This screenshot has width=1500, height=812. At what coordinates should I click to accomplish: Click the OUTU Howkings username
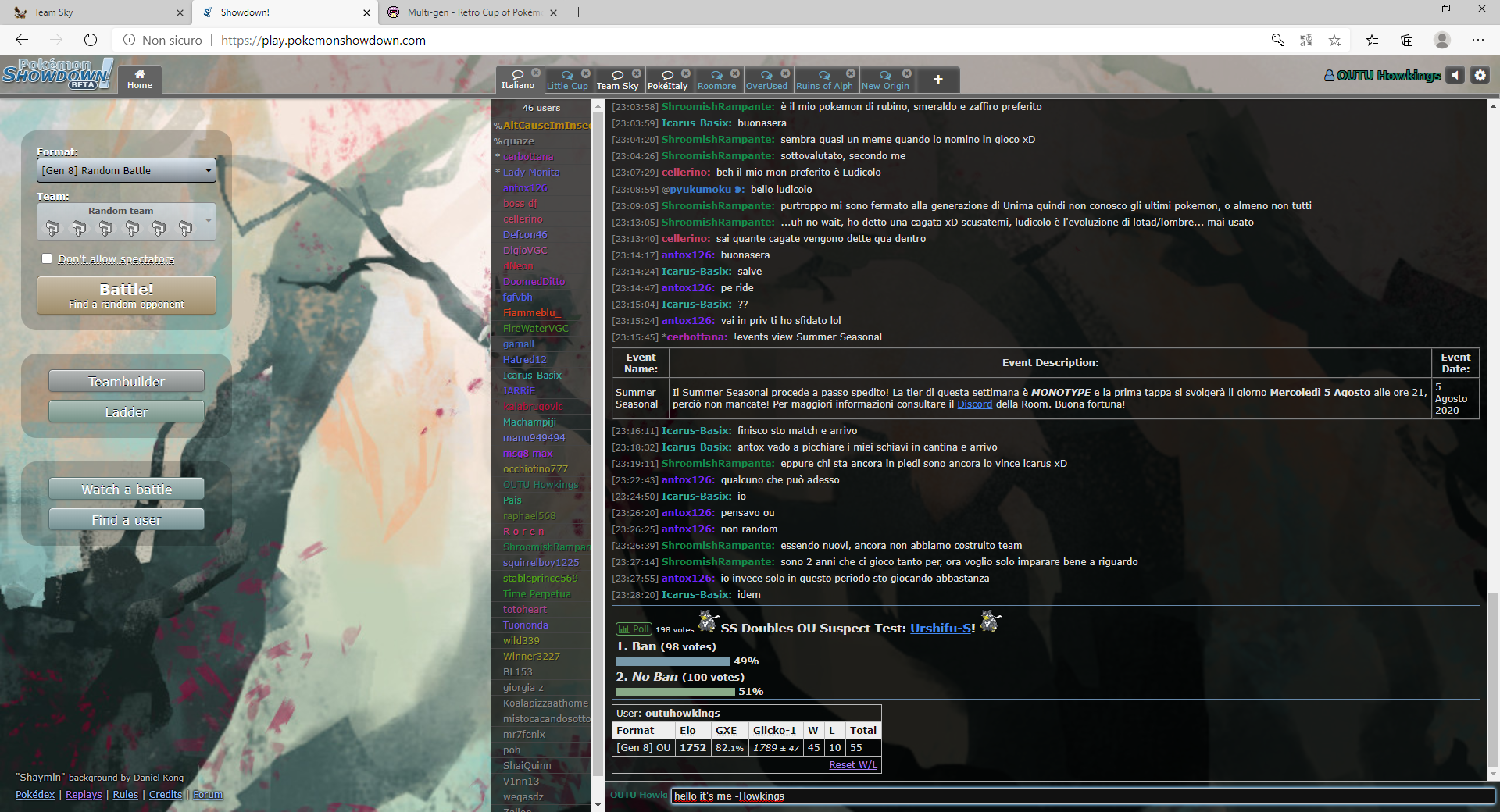click(1383, 76)
